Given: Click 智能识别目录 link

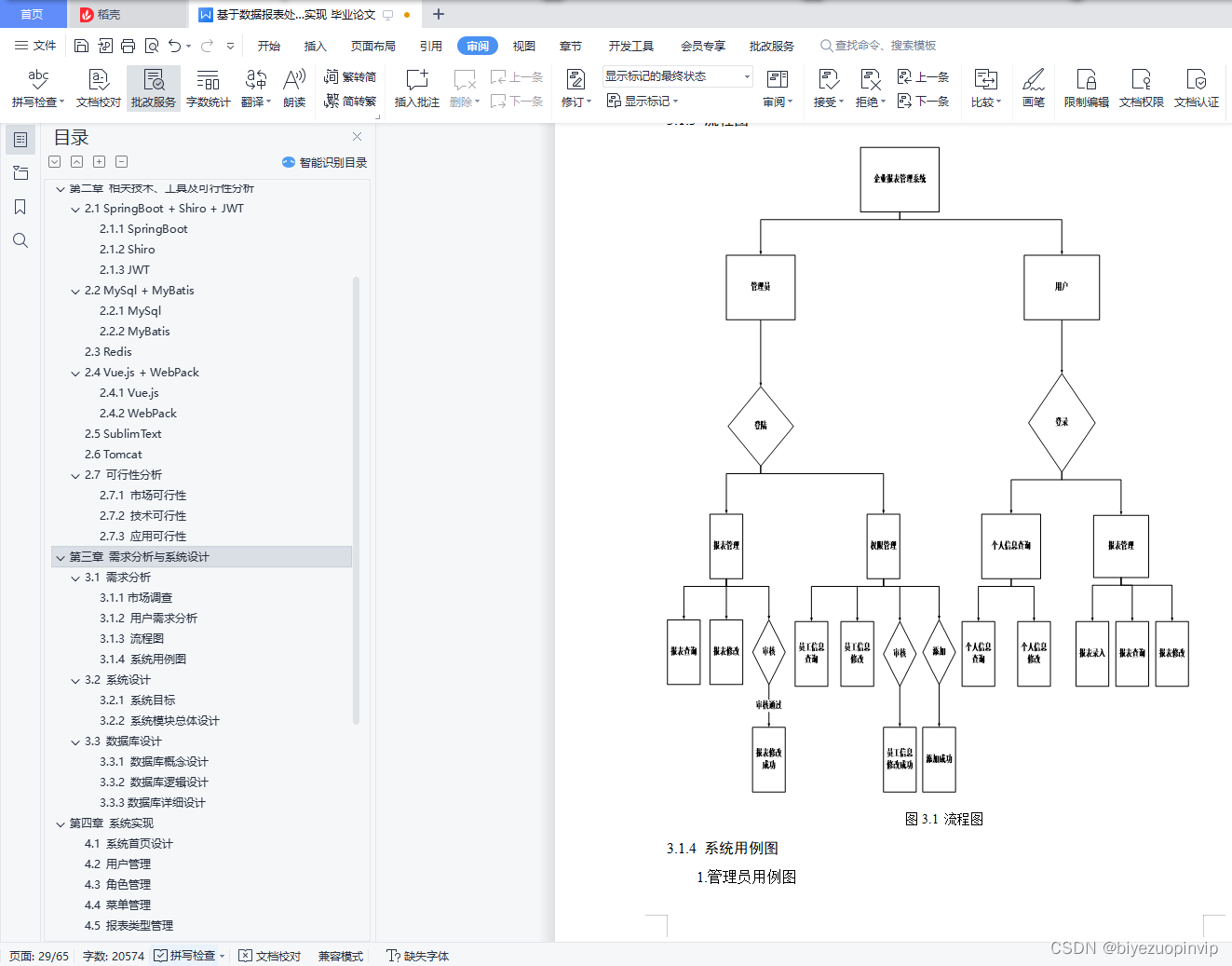Looking at the screenshot, I should [x=324, y=162].
